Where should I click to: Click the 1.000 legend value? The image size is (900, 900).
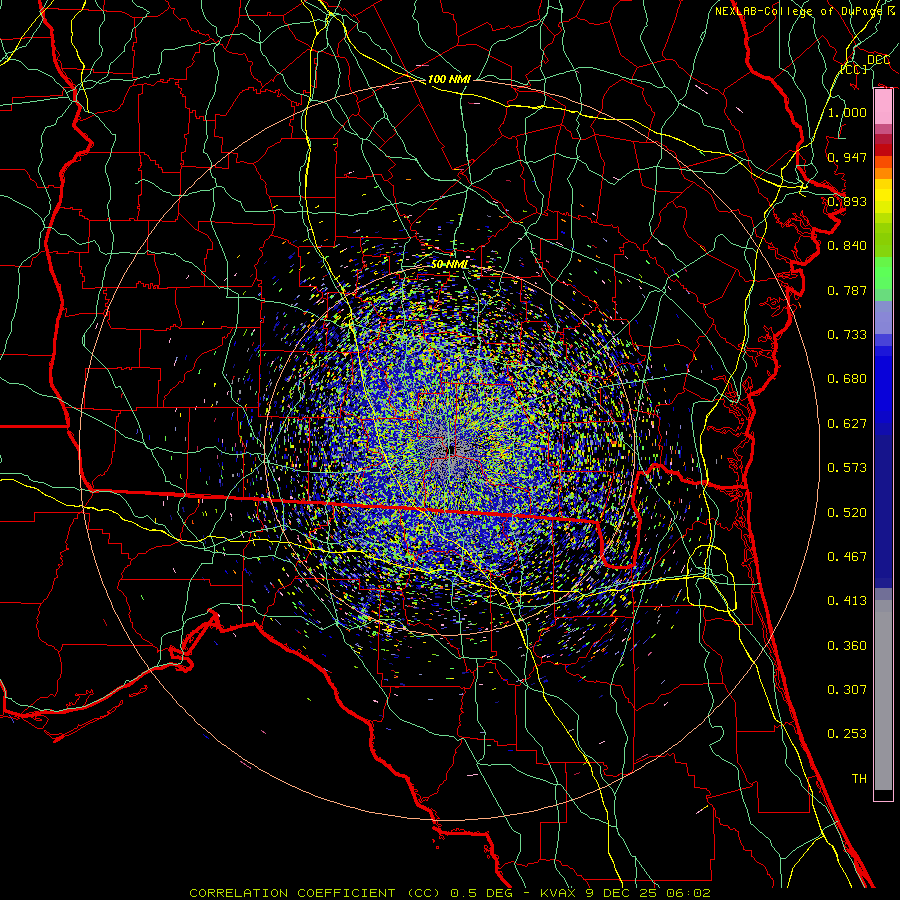coord(847,112)
